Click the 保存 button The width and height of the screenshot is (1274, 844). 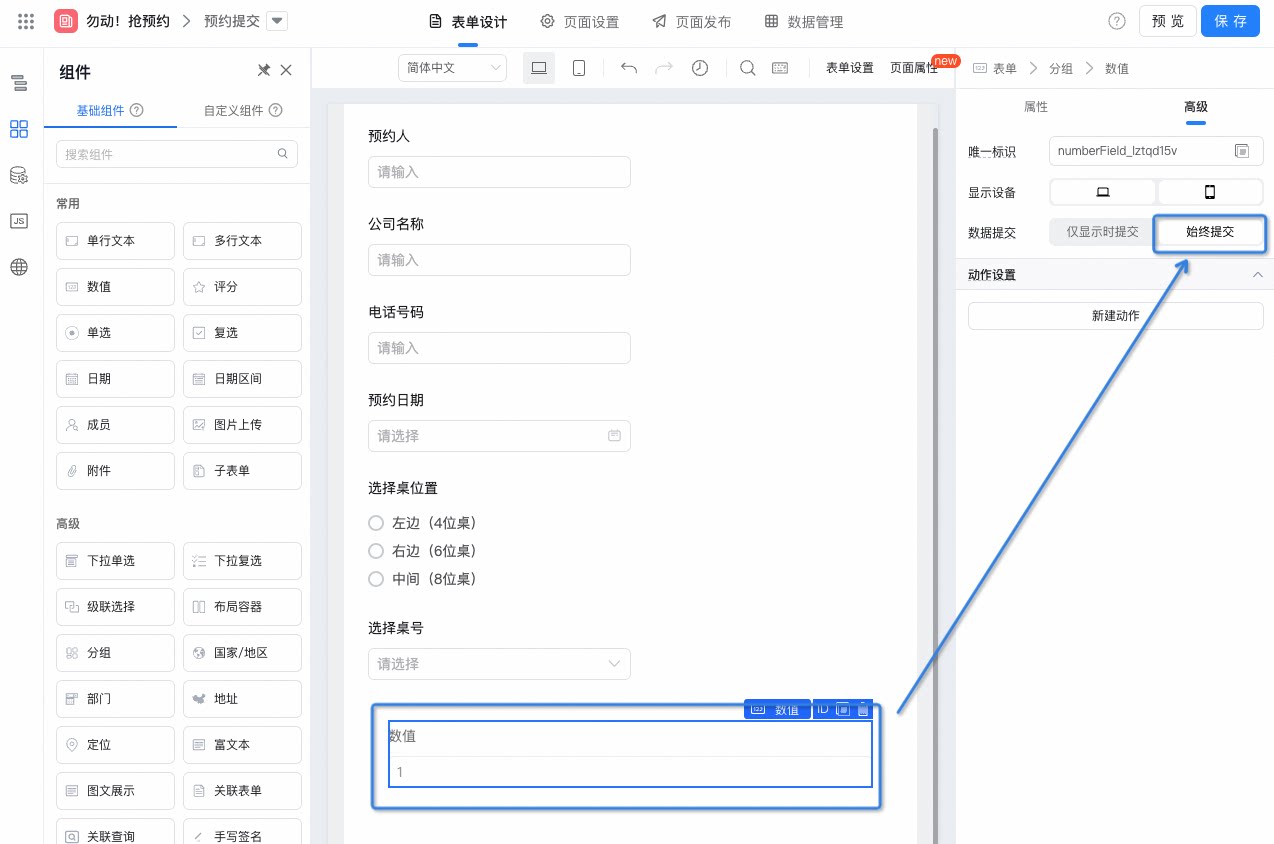[1230, 21]
